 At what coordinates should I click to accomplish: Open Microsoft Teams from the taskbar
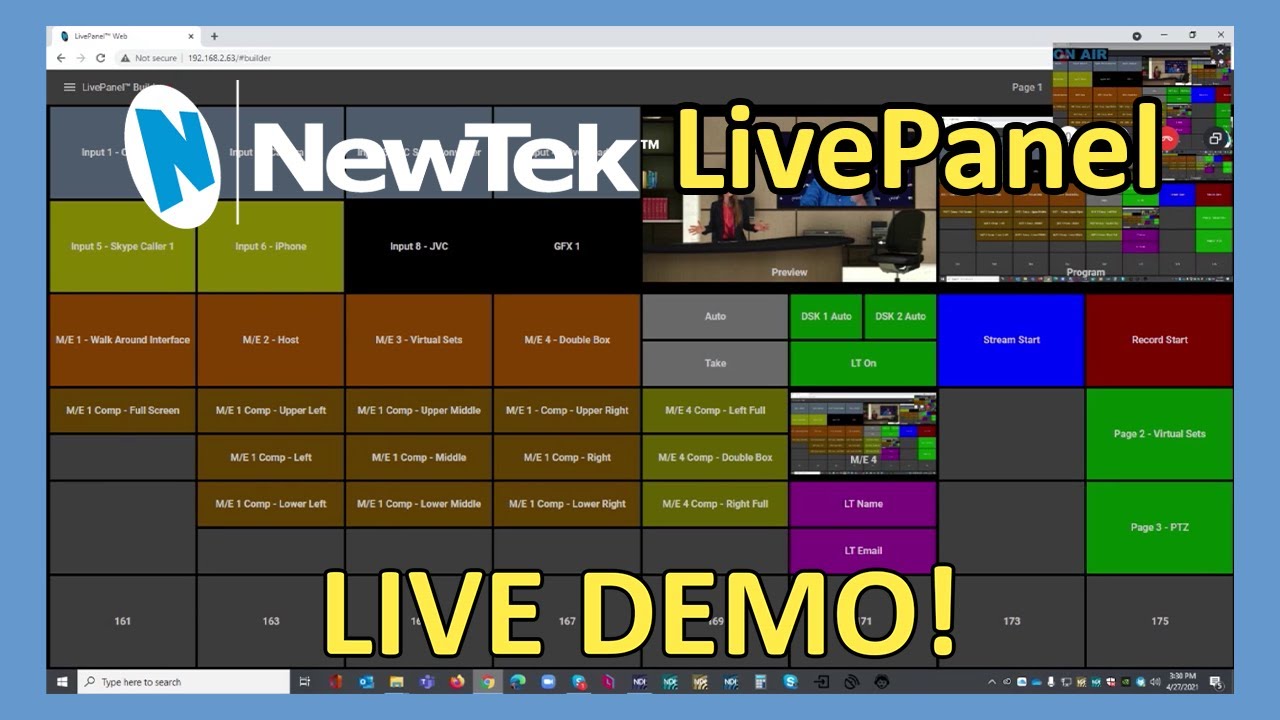[427, 682]
